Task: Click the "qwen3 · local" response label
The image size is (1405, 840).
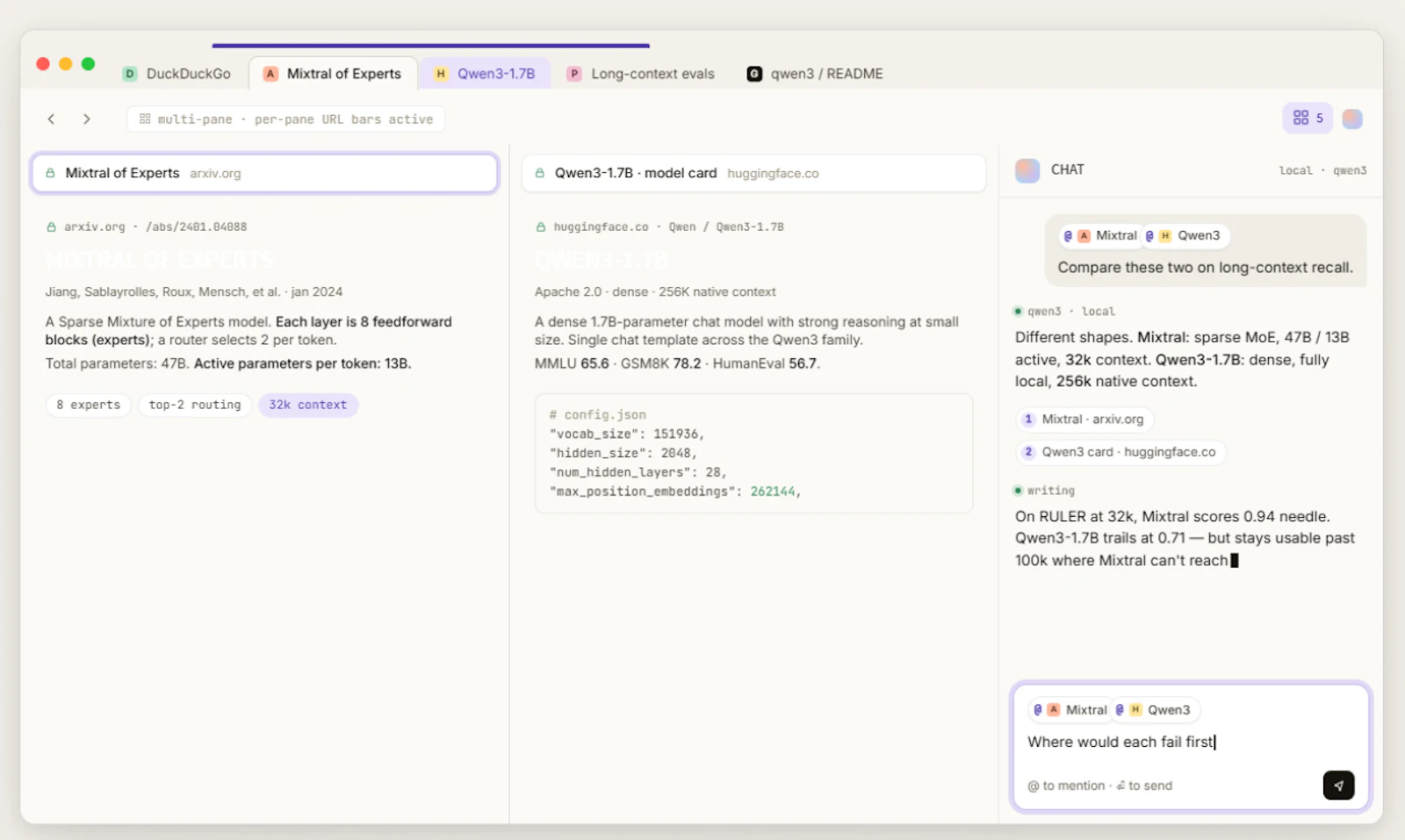Action: click(1064, 312)
